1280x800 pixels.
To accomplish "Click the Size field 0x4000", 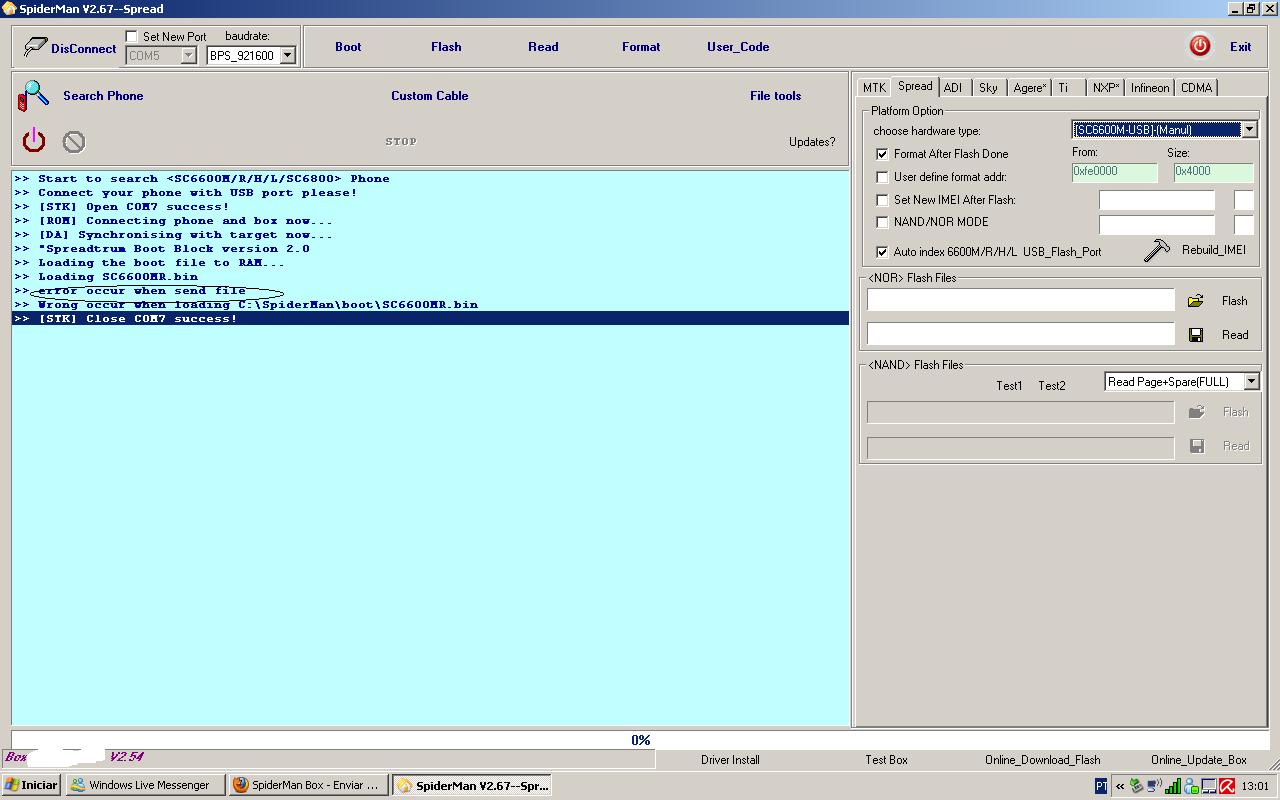I will (1213, 171).
